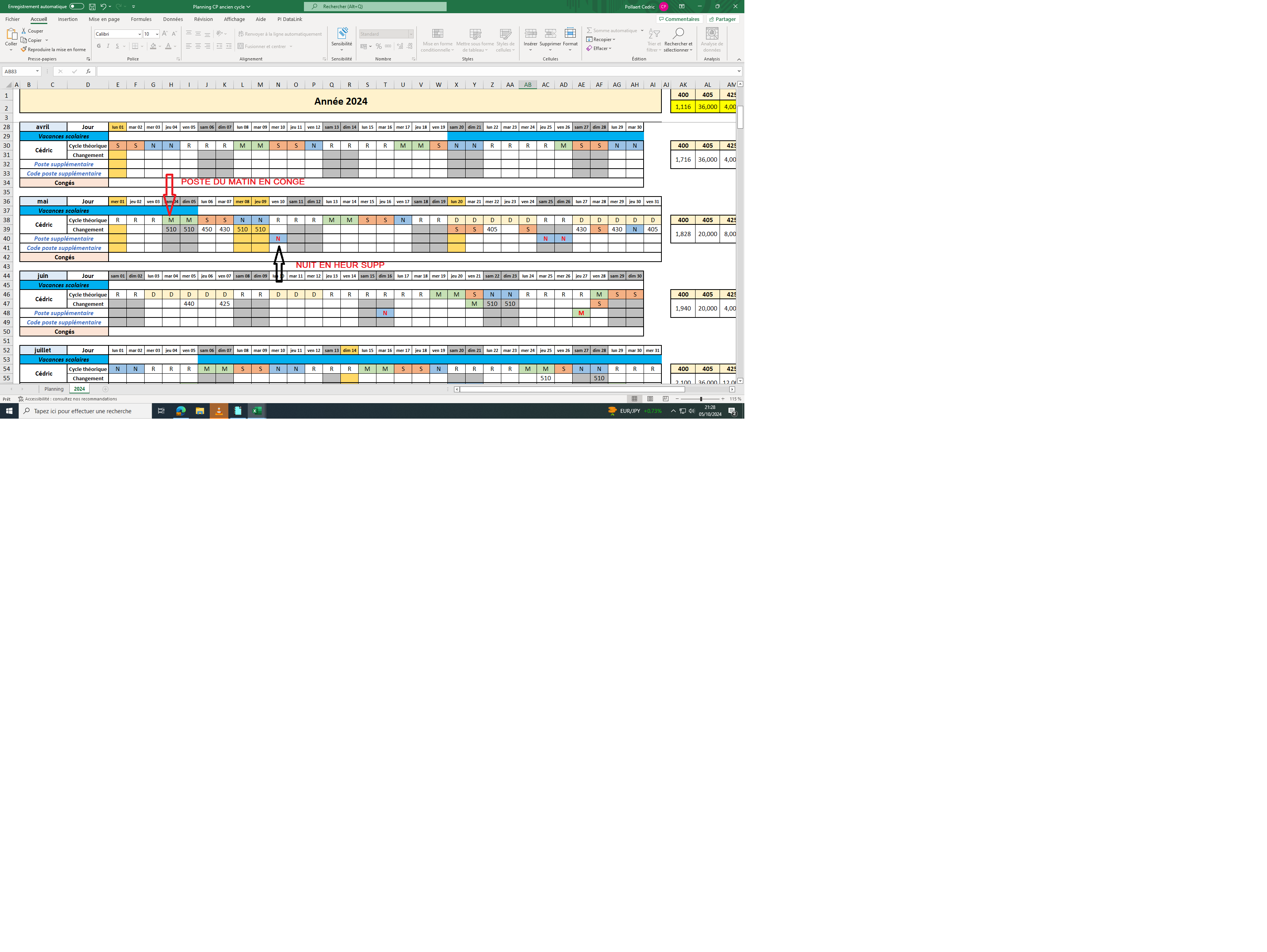Viewport: 1267px width, 952px height.
Task: Open the Planning CP ancien cycle title dropdown
Action: pyautogui.click(x=222, y=6)
